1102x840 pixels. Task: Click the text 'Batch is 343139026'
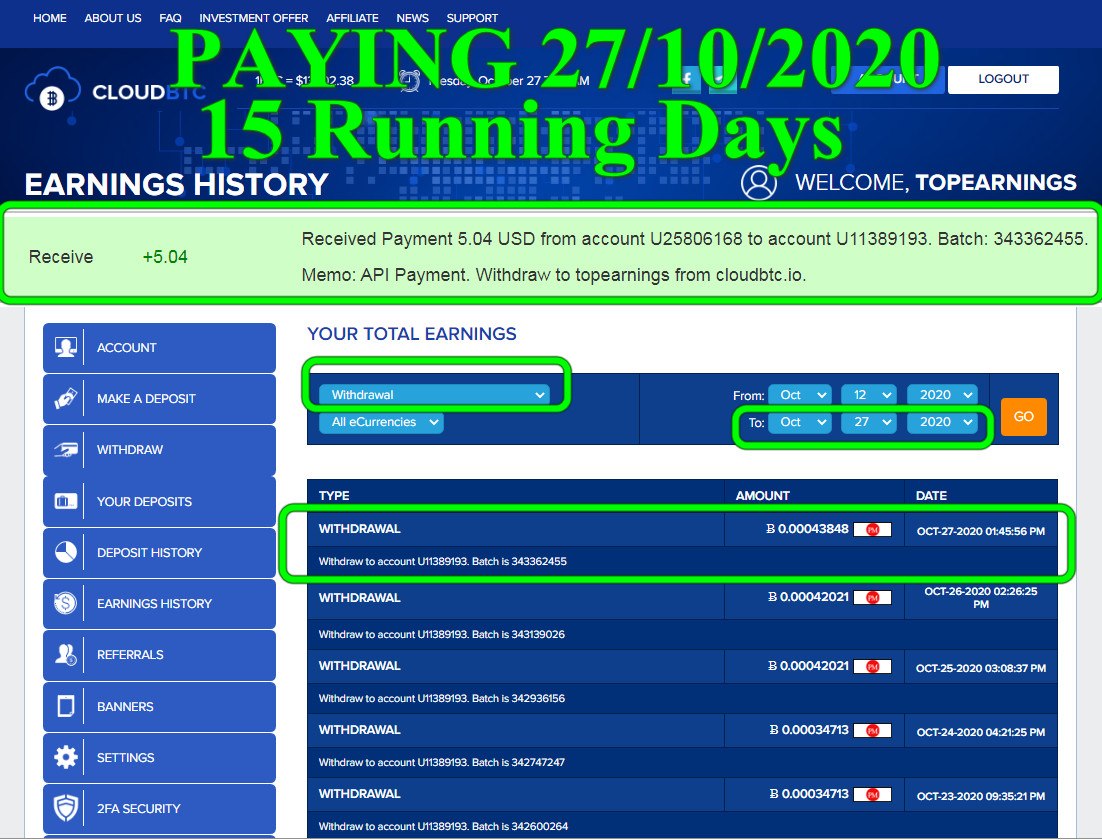point(518,634)
